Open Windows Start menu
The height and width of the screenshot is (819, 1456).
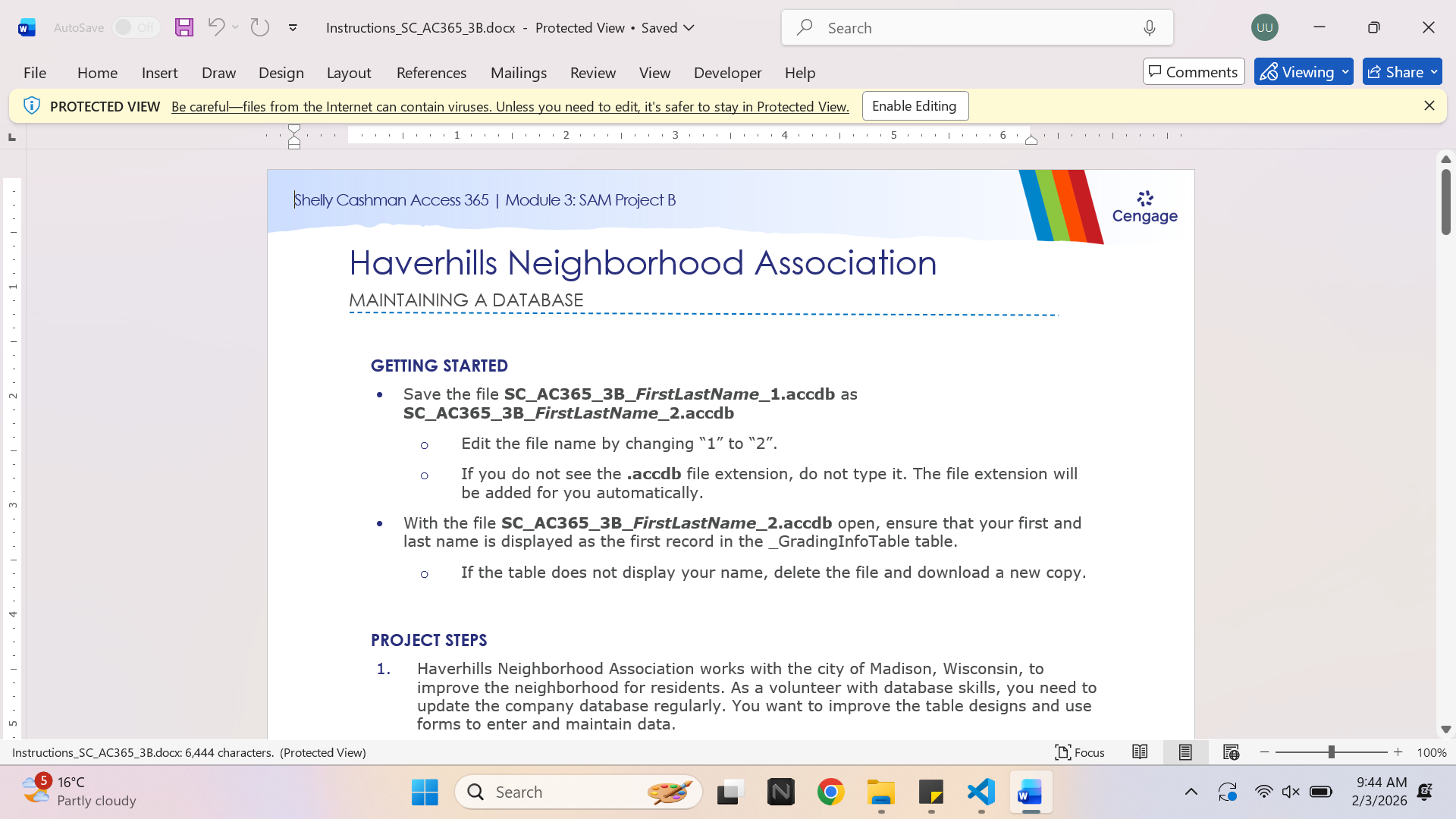click(425, 792)
